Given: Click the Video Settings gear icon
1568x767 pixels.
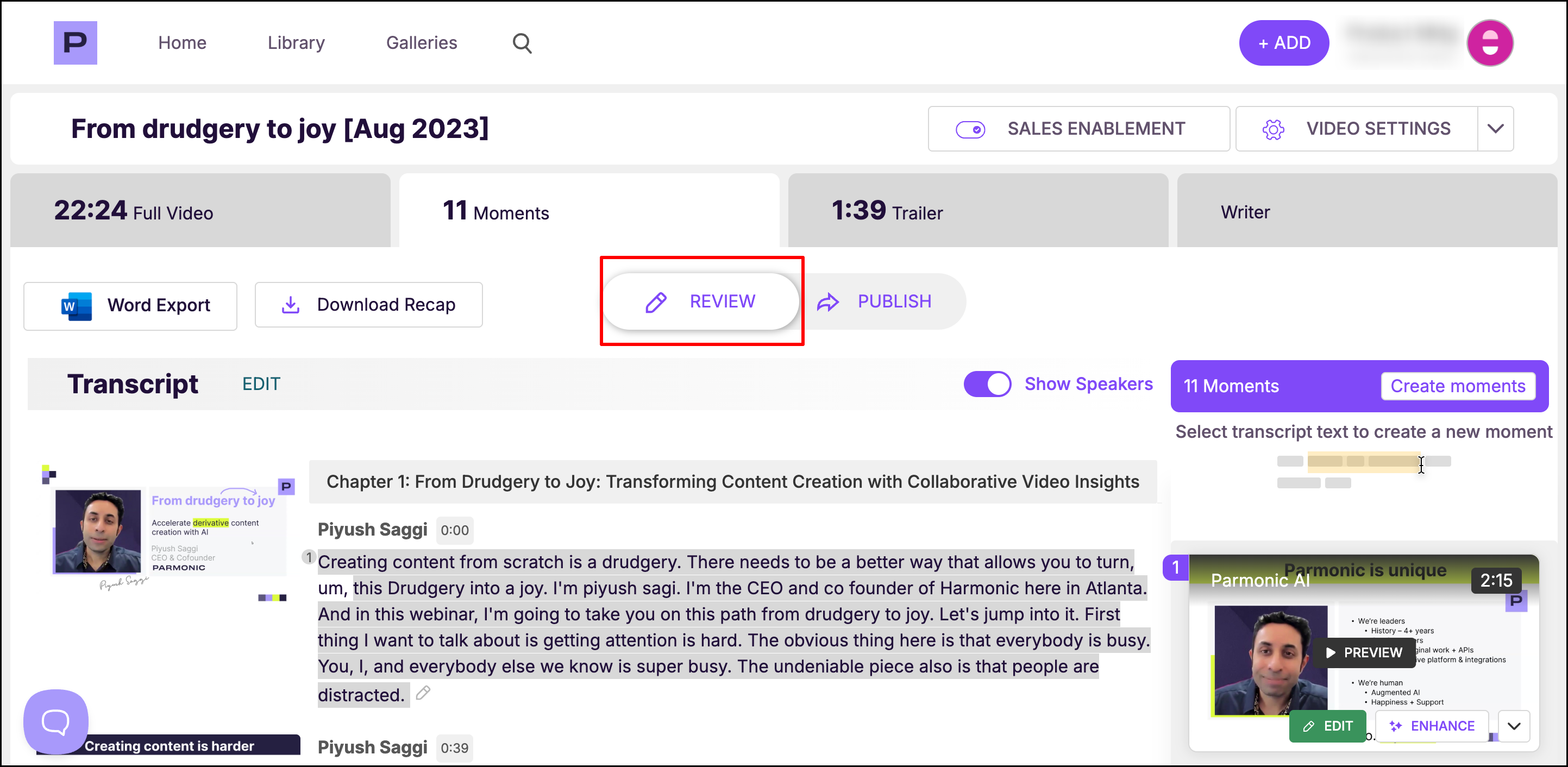Looking at the screenshot, I should 1273,129.
